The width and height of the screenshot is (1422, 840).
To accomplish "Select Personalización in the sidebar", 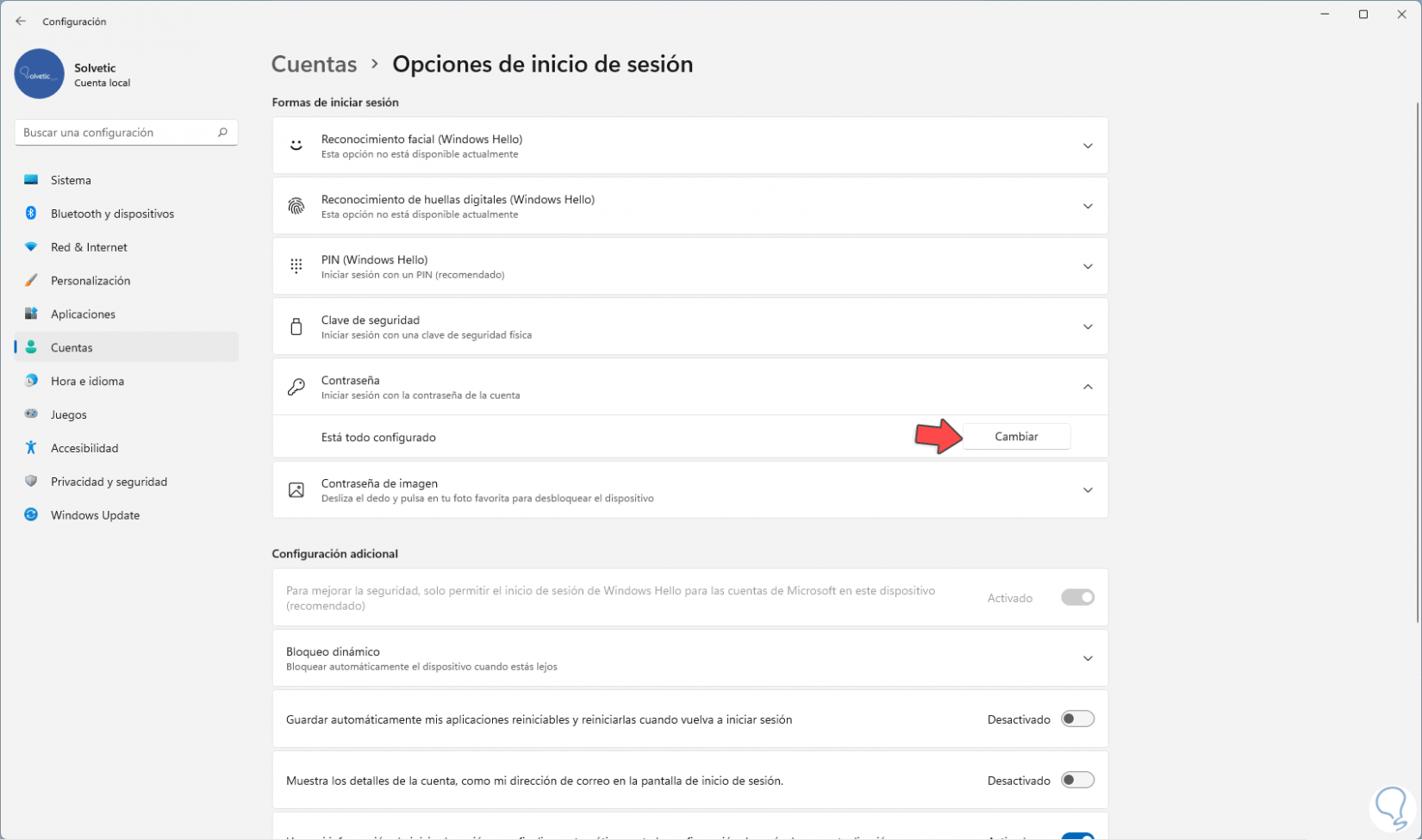I will coord(126,281).
